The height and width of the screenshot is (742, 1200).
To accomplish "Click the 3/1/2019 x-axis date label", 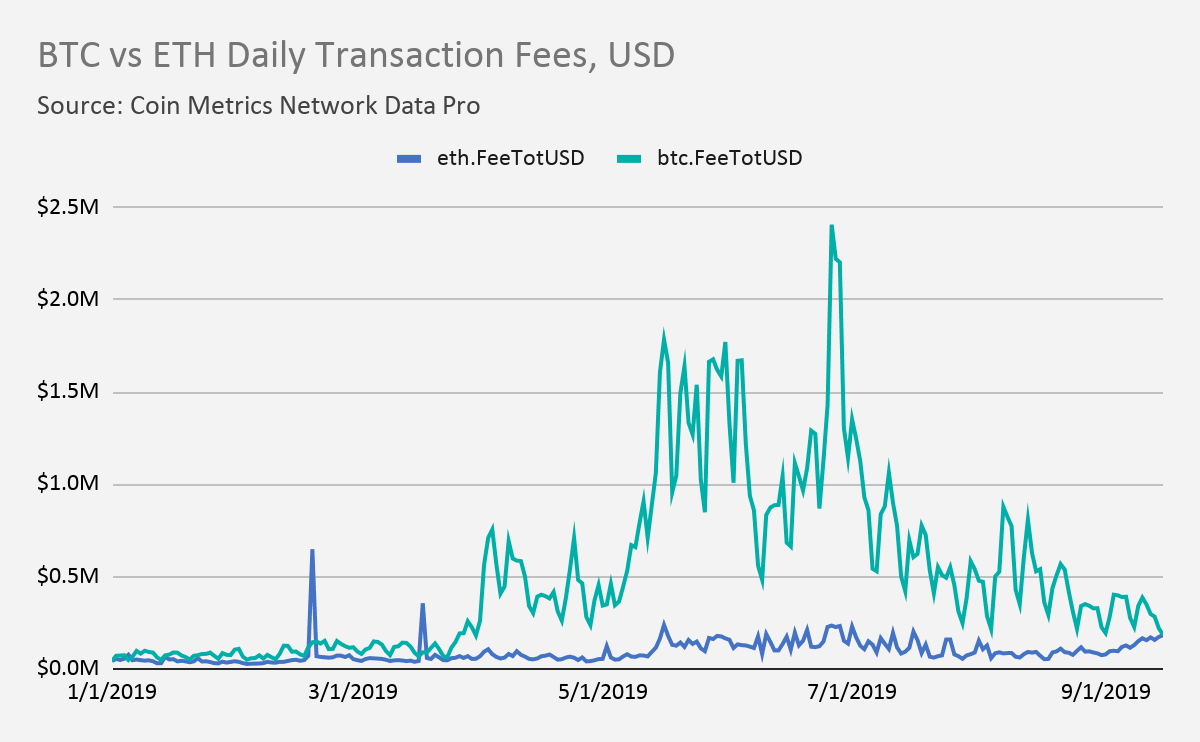I will (354, 691).
